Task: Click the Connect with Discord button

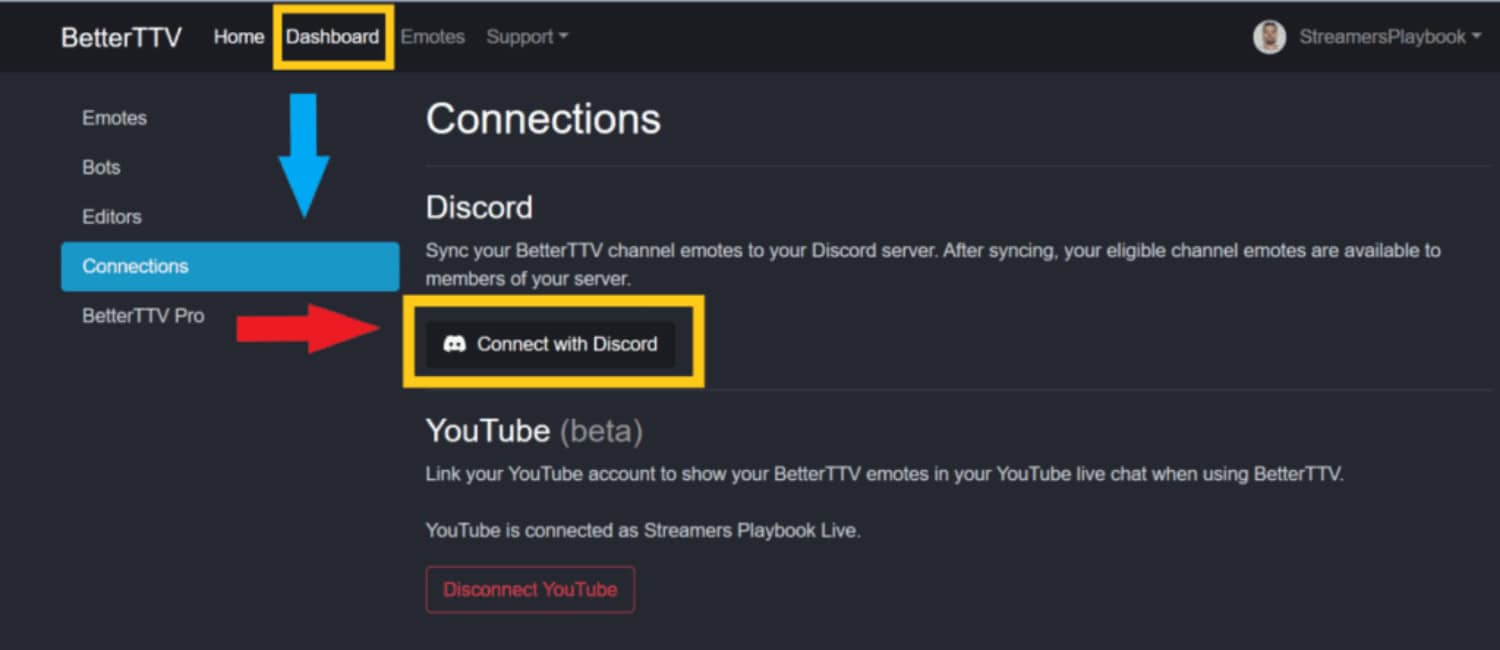Action: coord(550,344)
